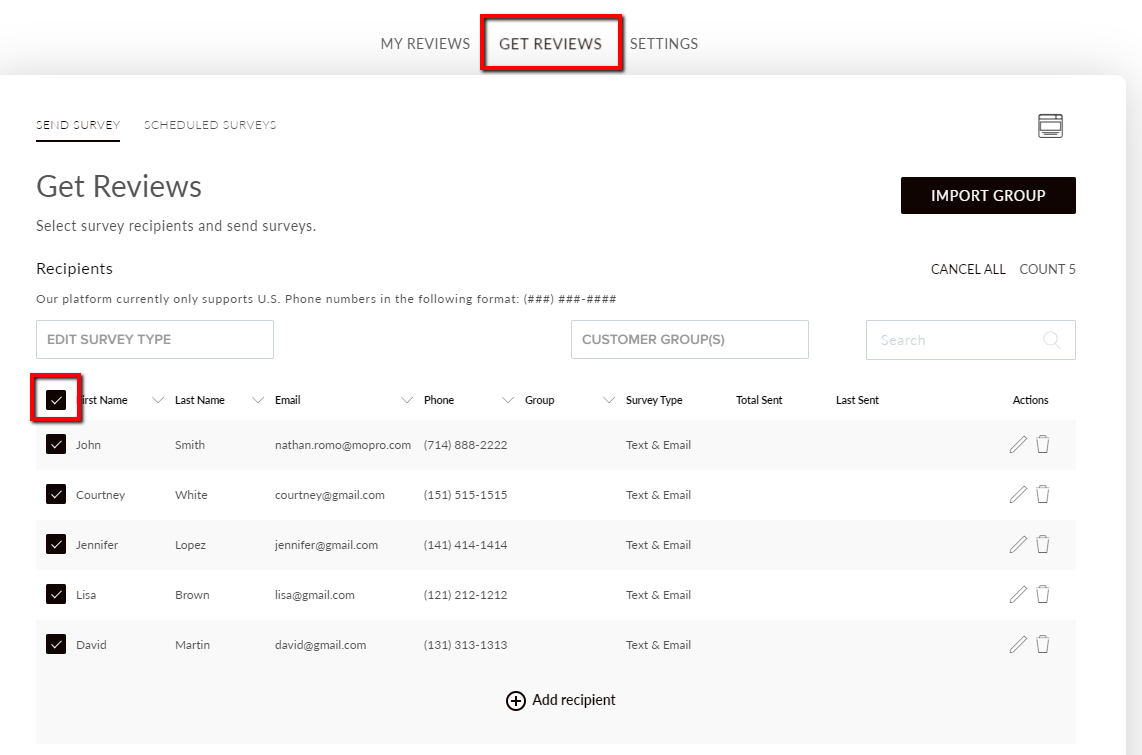
Task: Select the Get Reviews tab
Action: [551, 44]
